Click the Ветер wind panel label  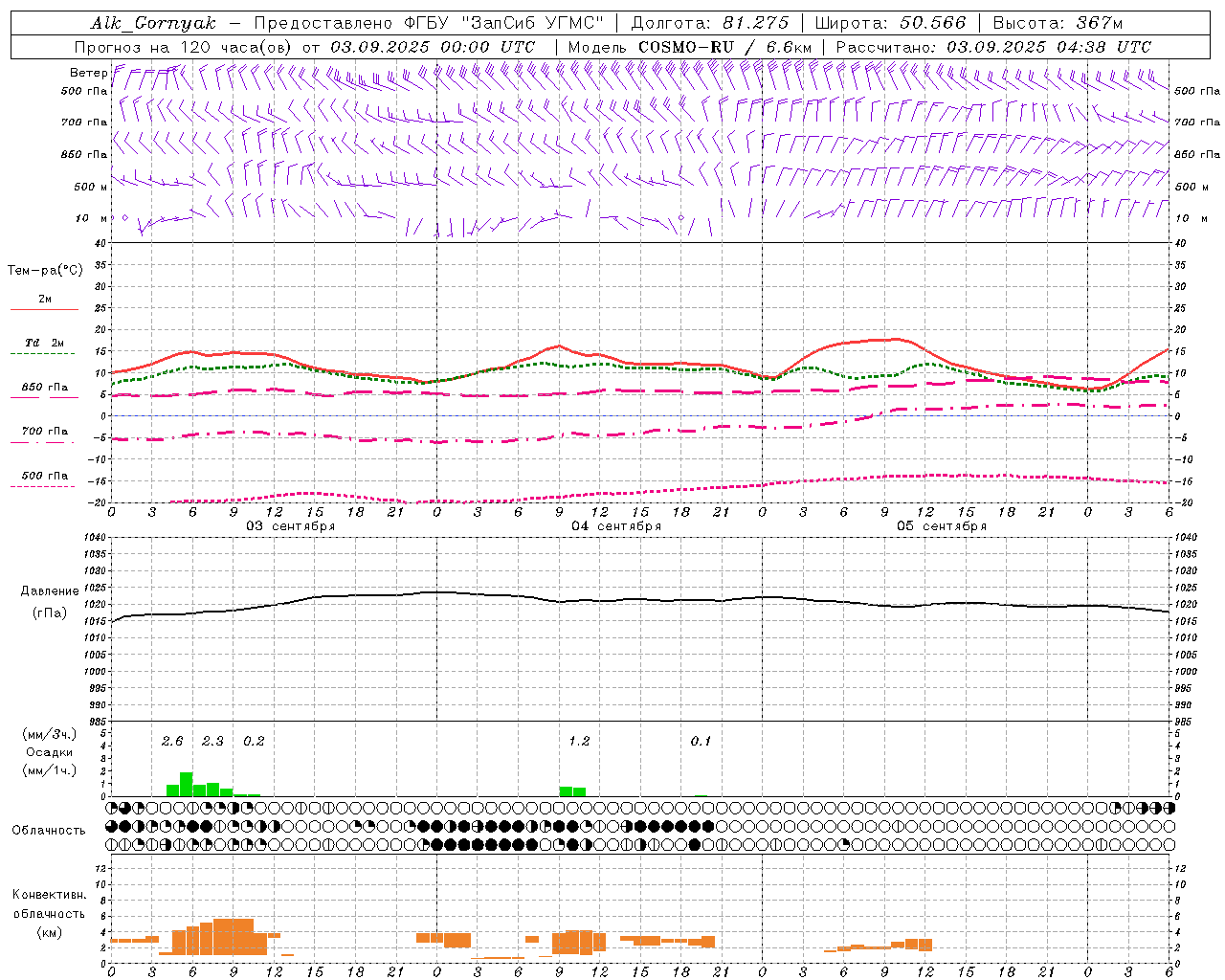click(x=89, y=73)
